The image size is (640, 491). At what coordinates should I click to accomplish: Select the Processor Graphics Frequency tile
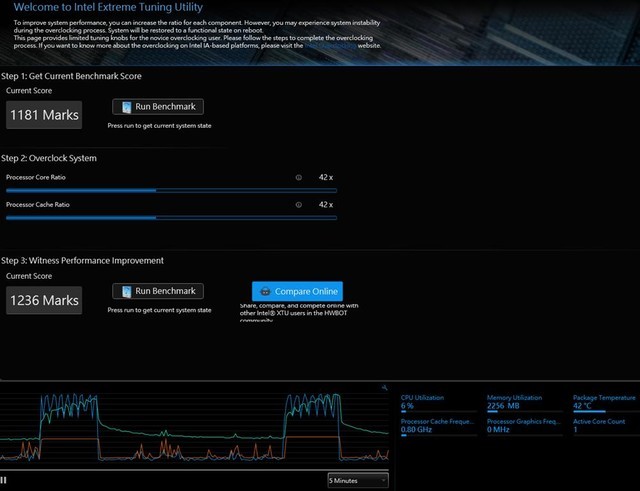(x=524, y=426)
